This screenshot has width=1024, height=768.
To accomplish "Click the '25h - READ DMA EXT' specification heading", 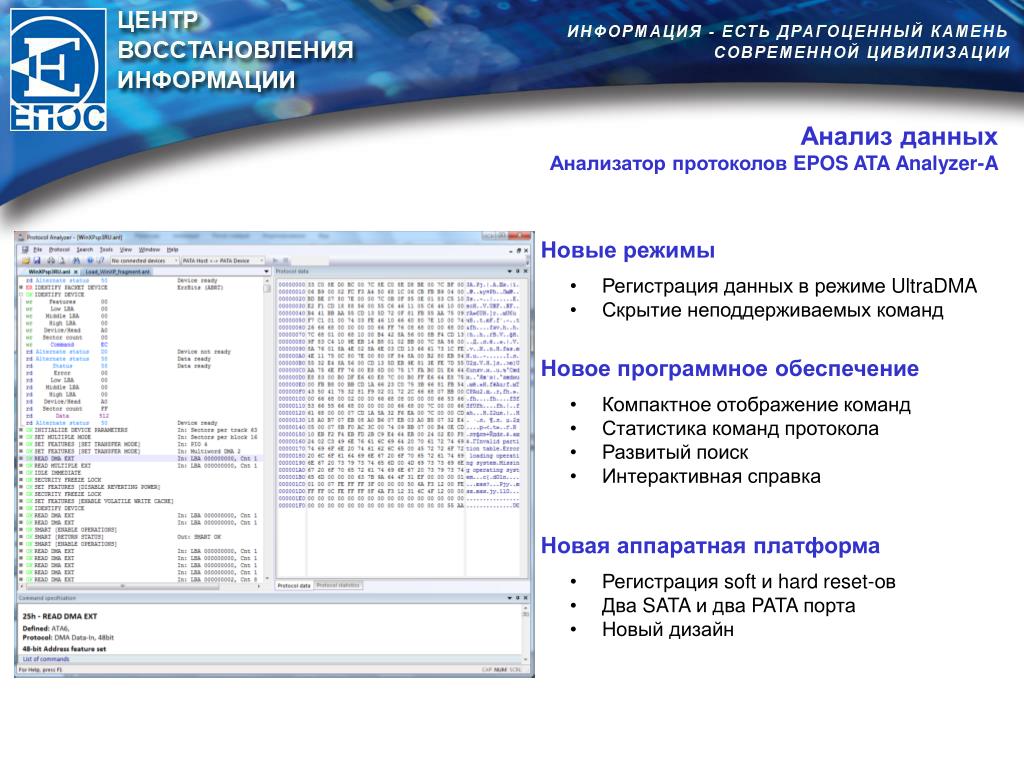I will (x=60, y=616).
